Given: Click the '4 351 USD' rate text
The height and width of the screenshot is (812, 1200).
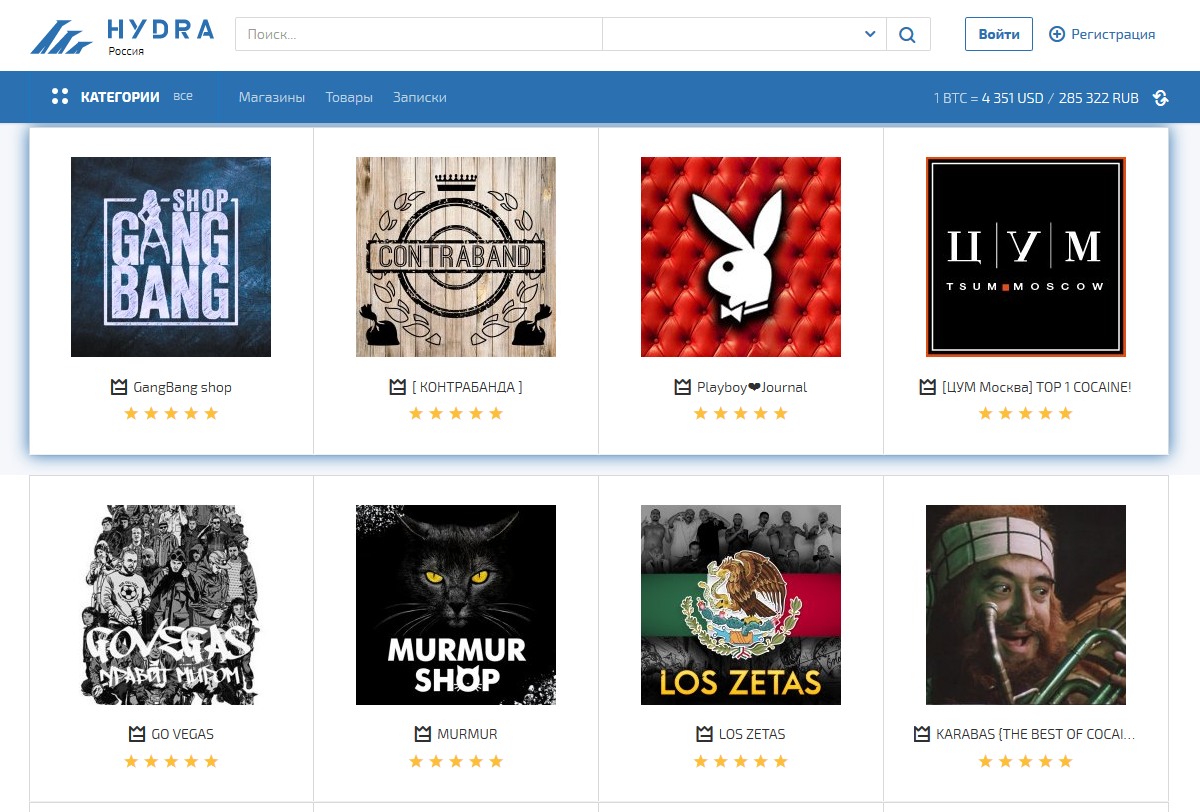Looking at the screenshot, I should [x=1012, y=98].
